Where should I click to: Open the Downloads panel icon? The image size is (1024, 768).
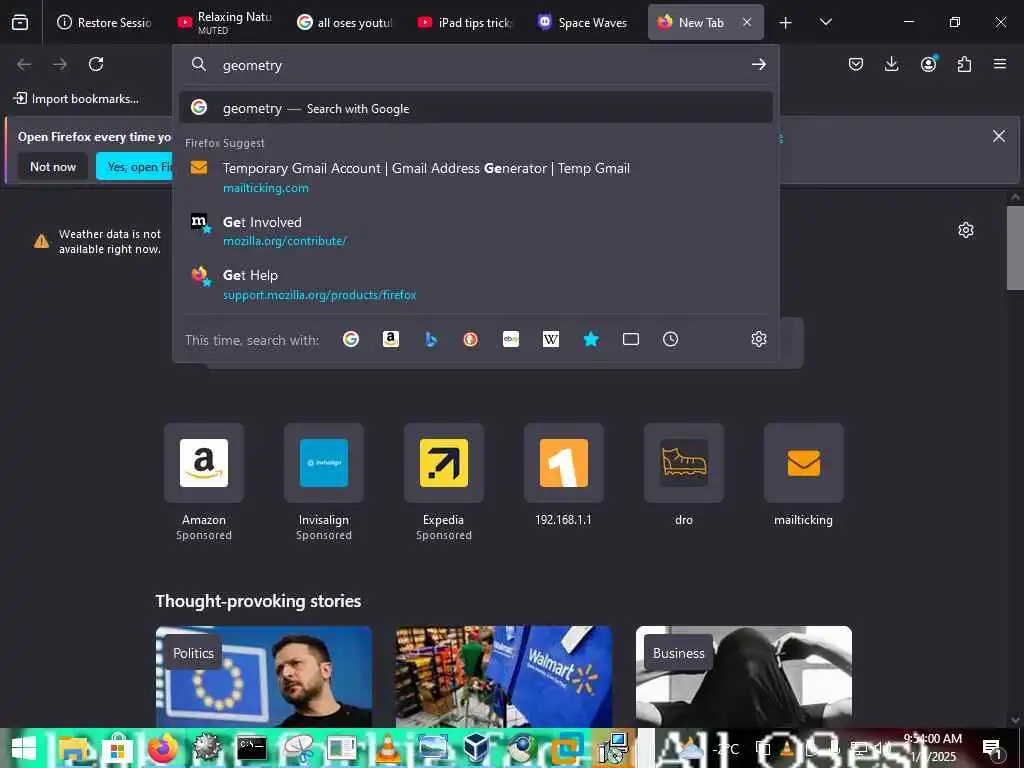pos(891,64)
